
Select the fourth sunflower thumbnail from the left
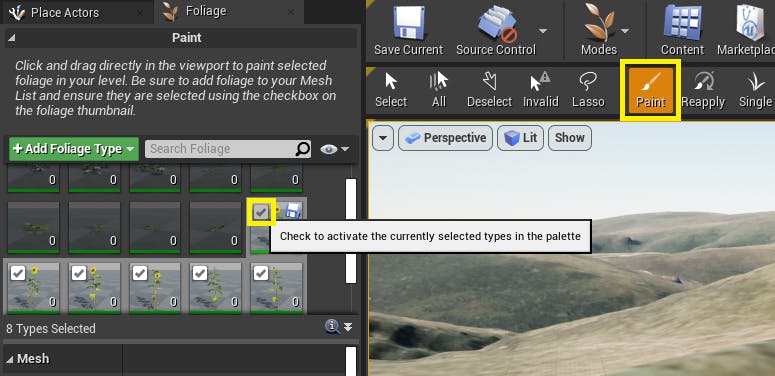215,288
